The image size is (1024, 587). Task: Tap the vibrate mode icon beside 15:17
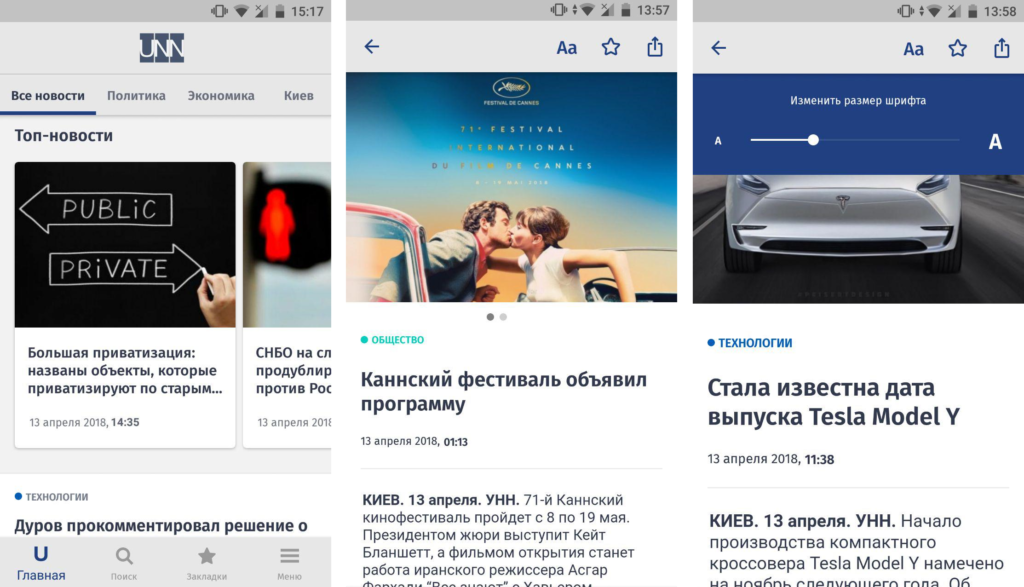pyautogui.click(x=219, y=11)
